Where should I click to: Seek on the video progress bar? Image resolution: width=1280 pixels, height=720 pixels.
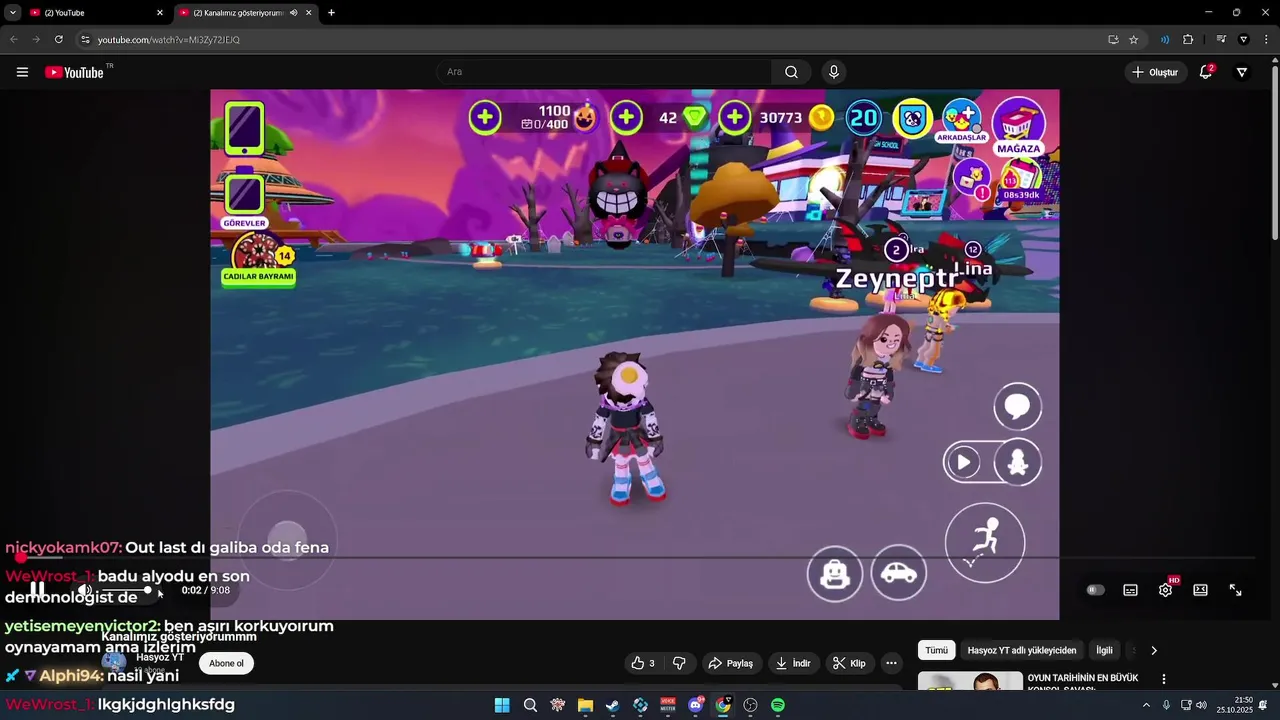tap(640, 558)
